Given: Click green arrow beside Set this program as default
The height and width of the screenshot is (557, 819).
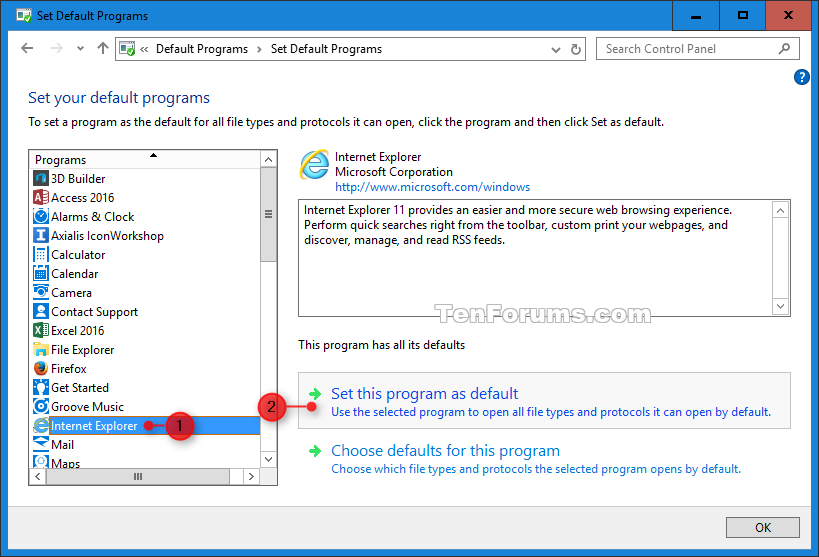Looking at the screenshot, I should pos(315,393).
